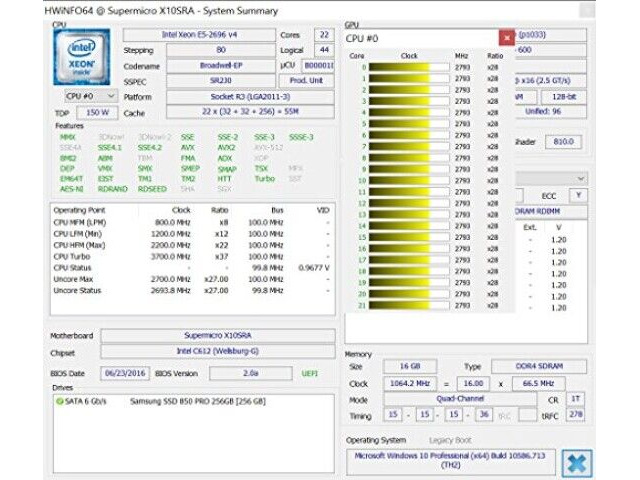The width and height of the screenshot is (640, 480).
Task: Click the GPU 128-bit bus width field
Action: 564,97
